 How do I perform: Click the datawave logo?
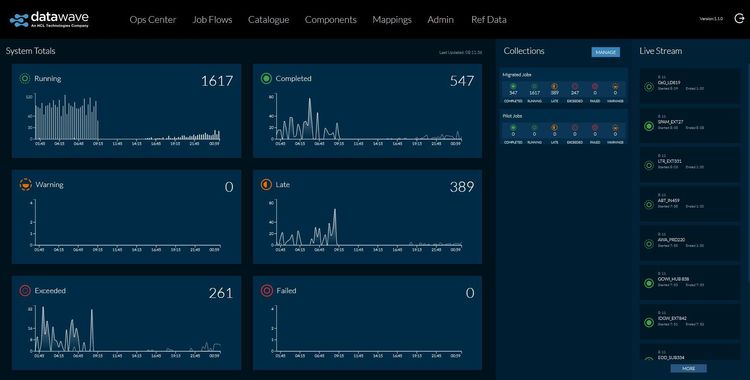coord(49,20)
